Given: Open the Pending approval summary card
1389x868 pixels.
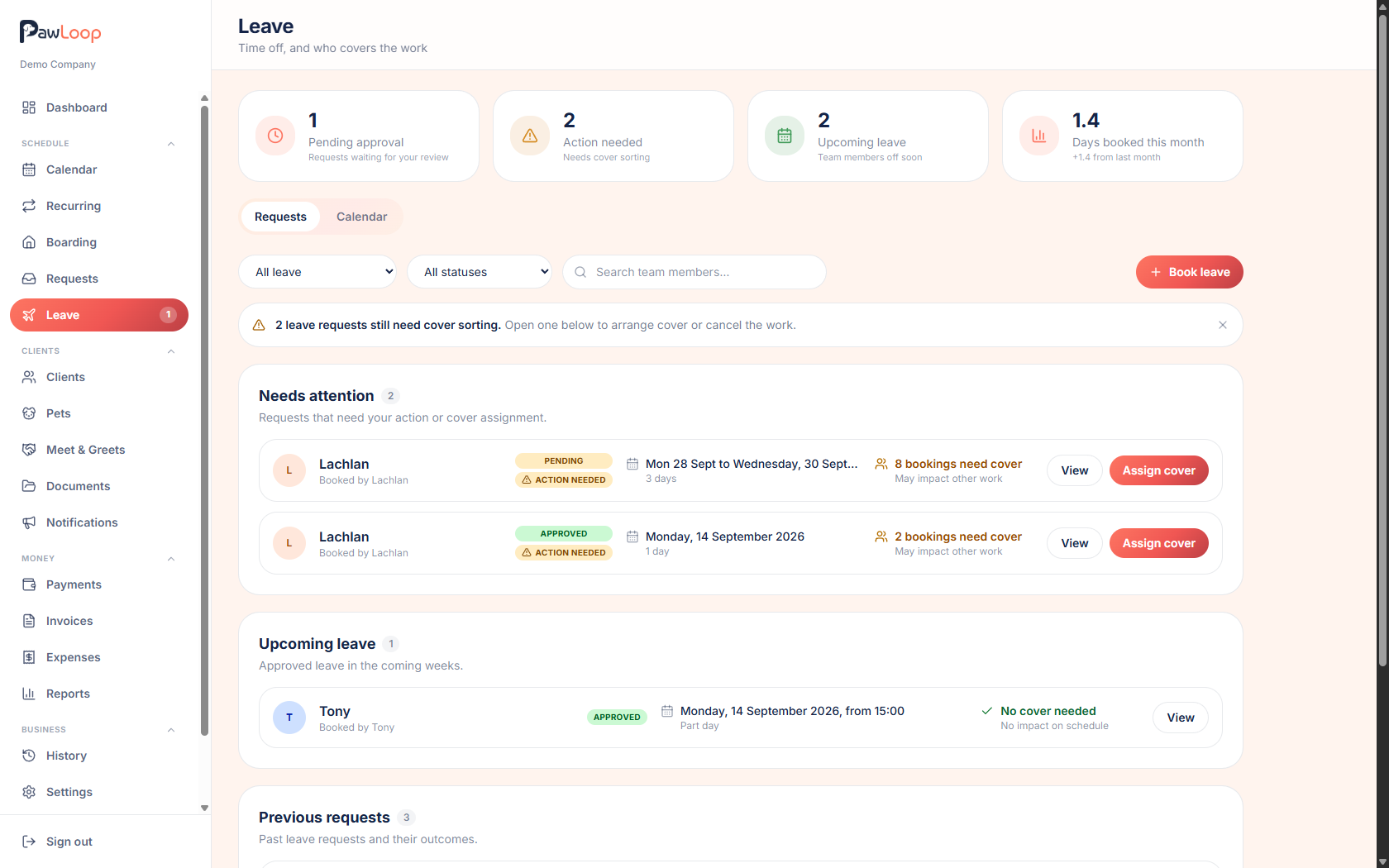Looking at the screenshot, I should coord(359,136).
